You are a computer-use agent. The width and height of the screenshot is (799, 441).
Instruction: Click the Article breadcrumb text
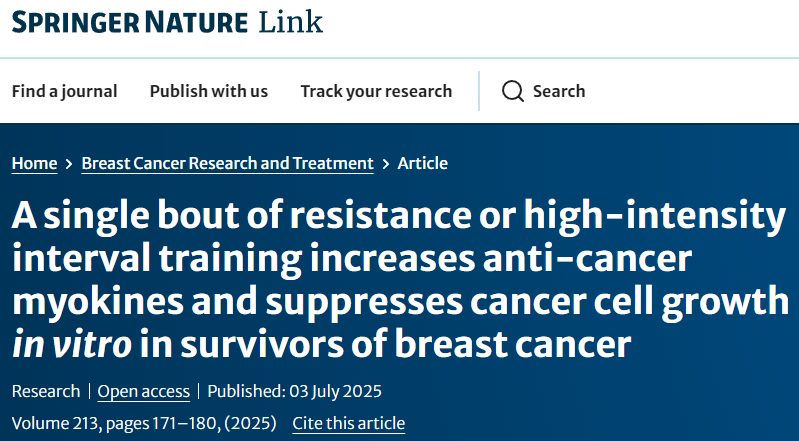coord(423,163)
